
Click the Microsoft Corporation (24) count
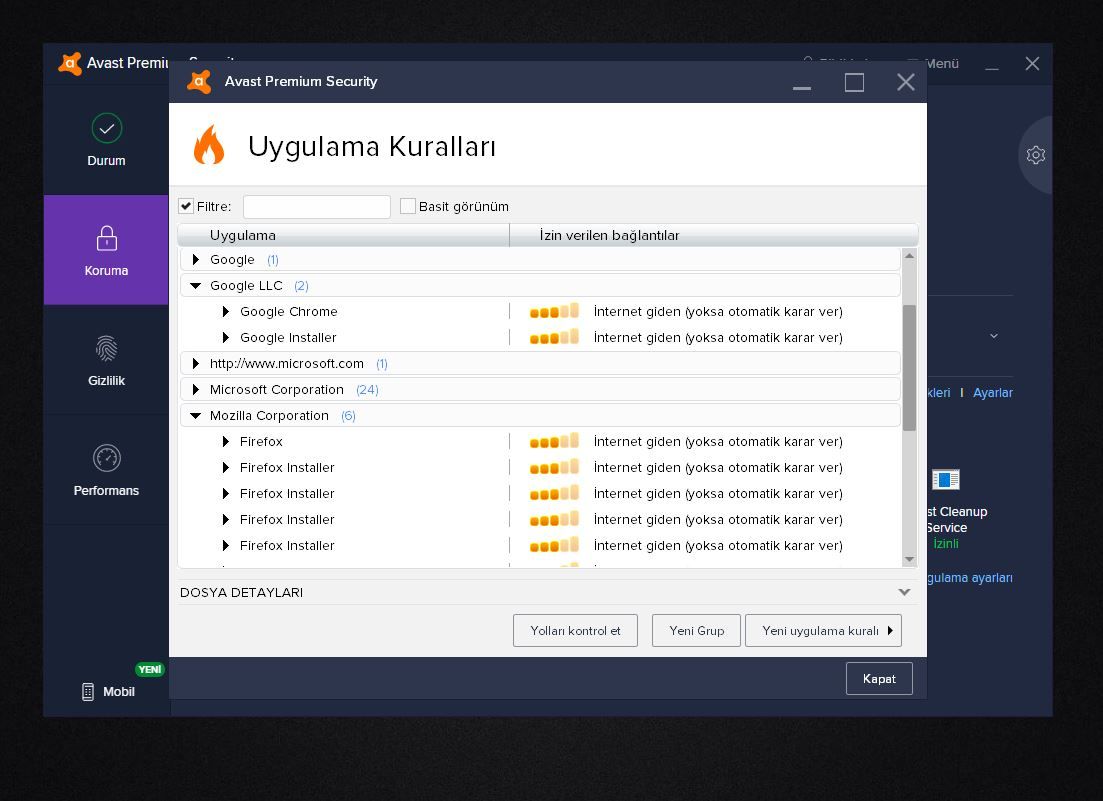(x=367, y=390)
